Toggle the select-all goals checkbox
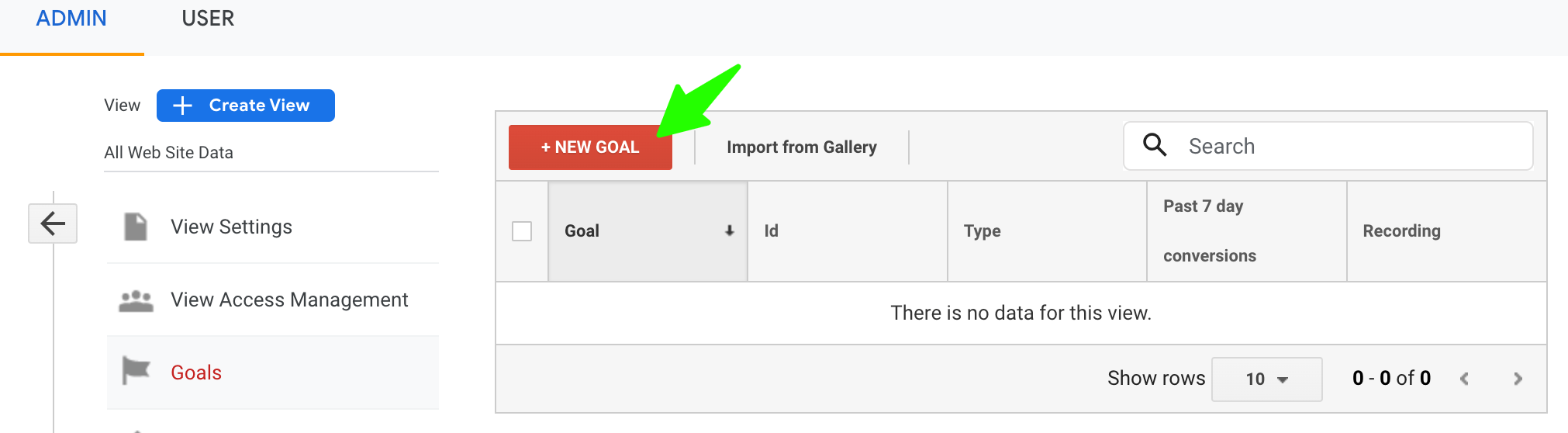 point(522,231)
